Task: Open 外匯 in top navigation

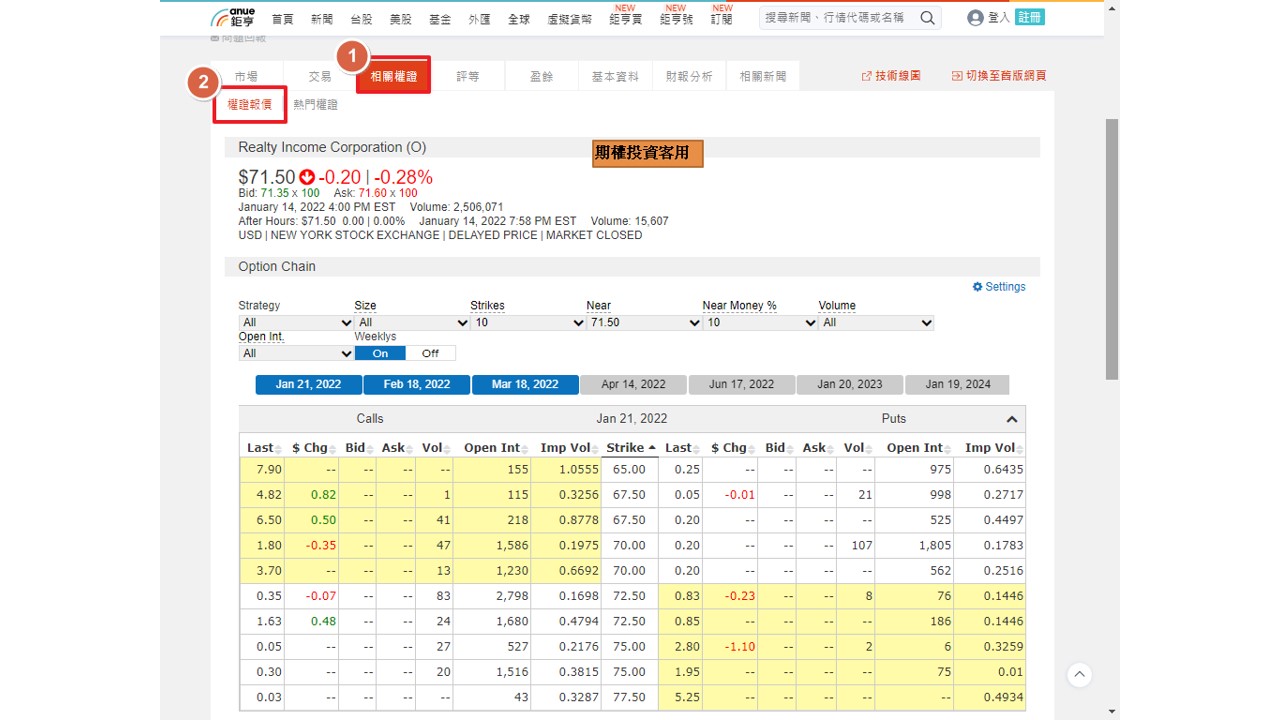Action: 479,19
